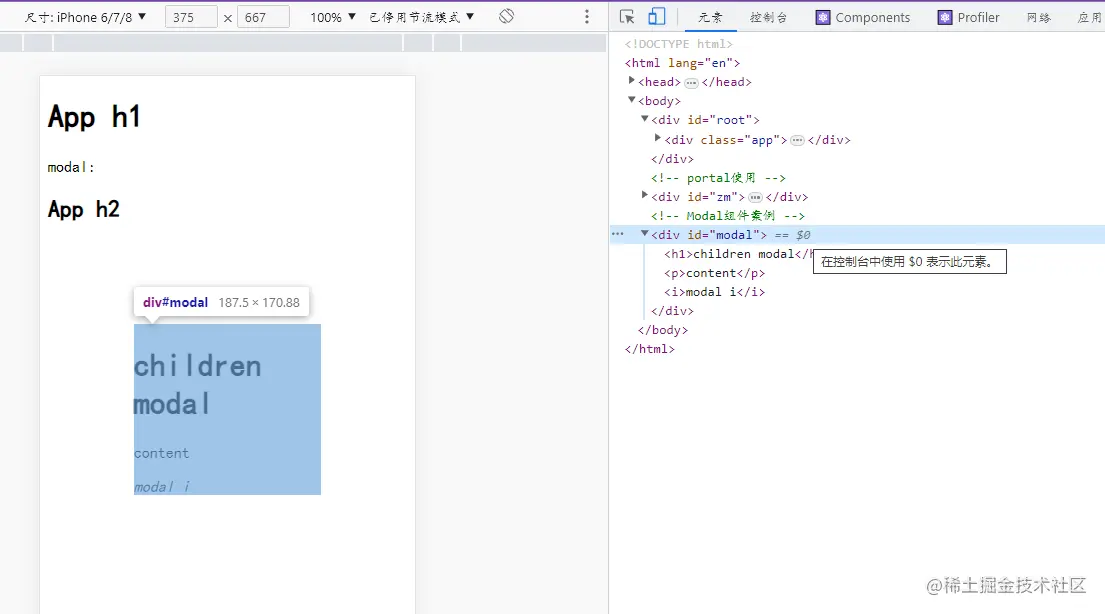This screenshot has height=614, width=1105.
Task: Activate the inspect element picker icon
Action: pos(627,17)
